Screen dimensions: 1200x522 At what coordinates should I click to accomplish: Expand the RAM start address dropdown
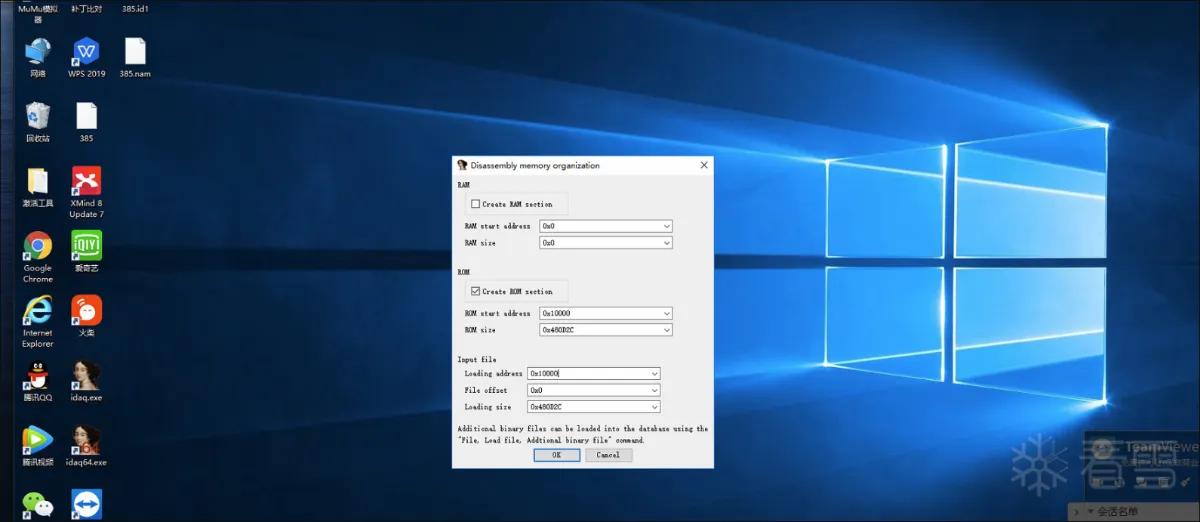tap(666, 226)
